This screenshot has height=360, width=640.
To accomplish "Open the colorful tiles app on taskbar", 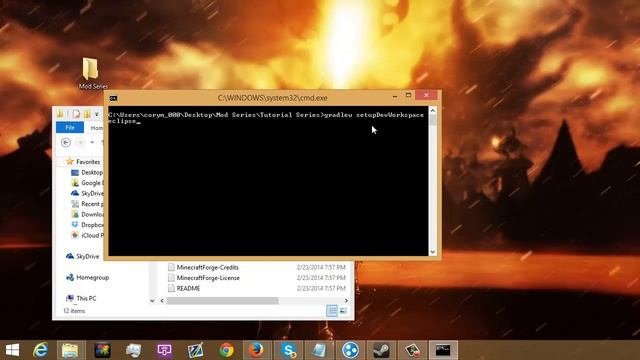I will 102,350.
